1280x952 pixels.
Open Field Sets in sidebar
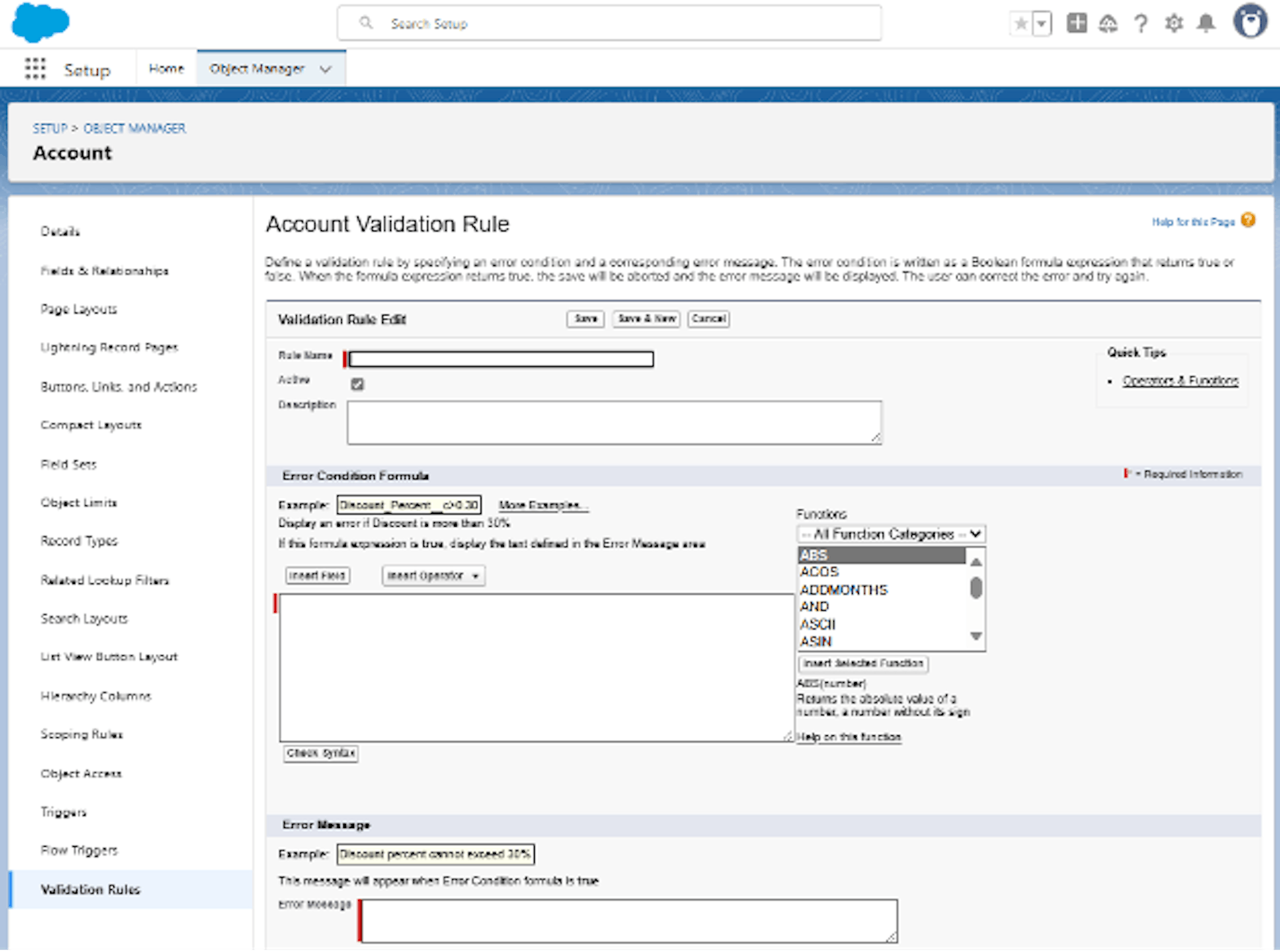(x=69, y=464)
